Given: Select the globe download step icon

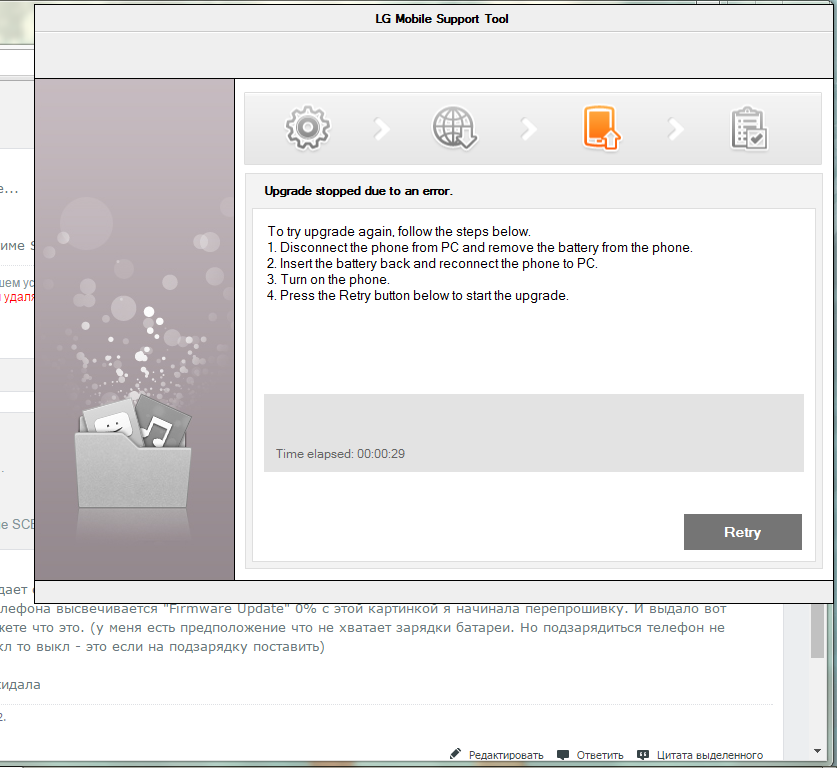Looking at the screenshot, I should pos(454,128).
